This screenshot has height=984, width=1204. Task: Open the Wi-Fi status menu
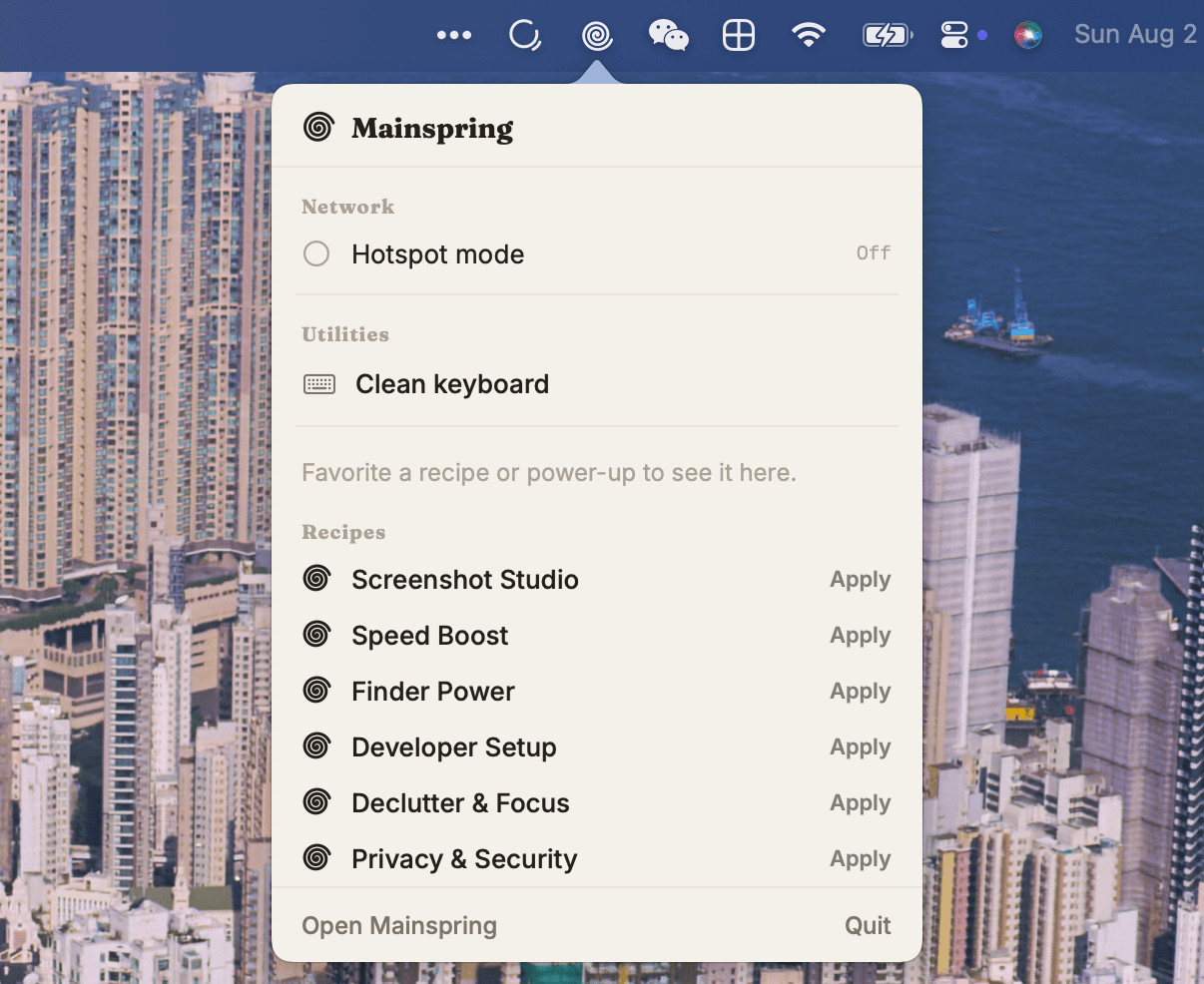(809, 36)
